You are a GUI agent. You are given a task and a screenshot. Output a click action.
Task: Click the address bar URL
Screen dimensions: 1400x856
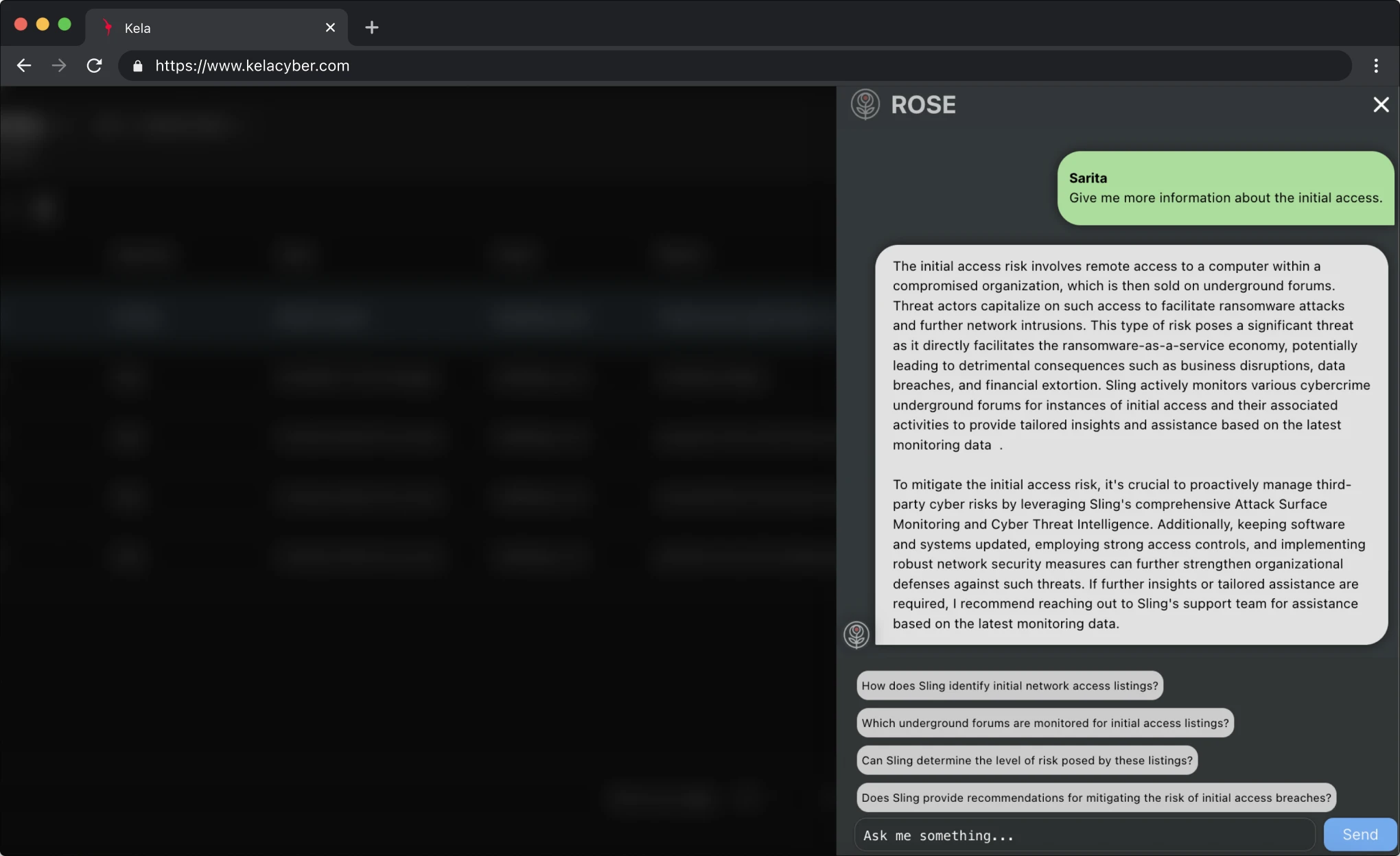pyautogui.click(x=252, y=66)
